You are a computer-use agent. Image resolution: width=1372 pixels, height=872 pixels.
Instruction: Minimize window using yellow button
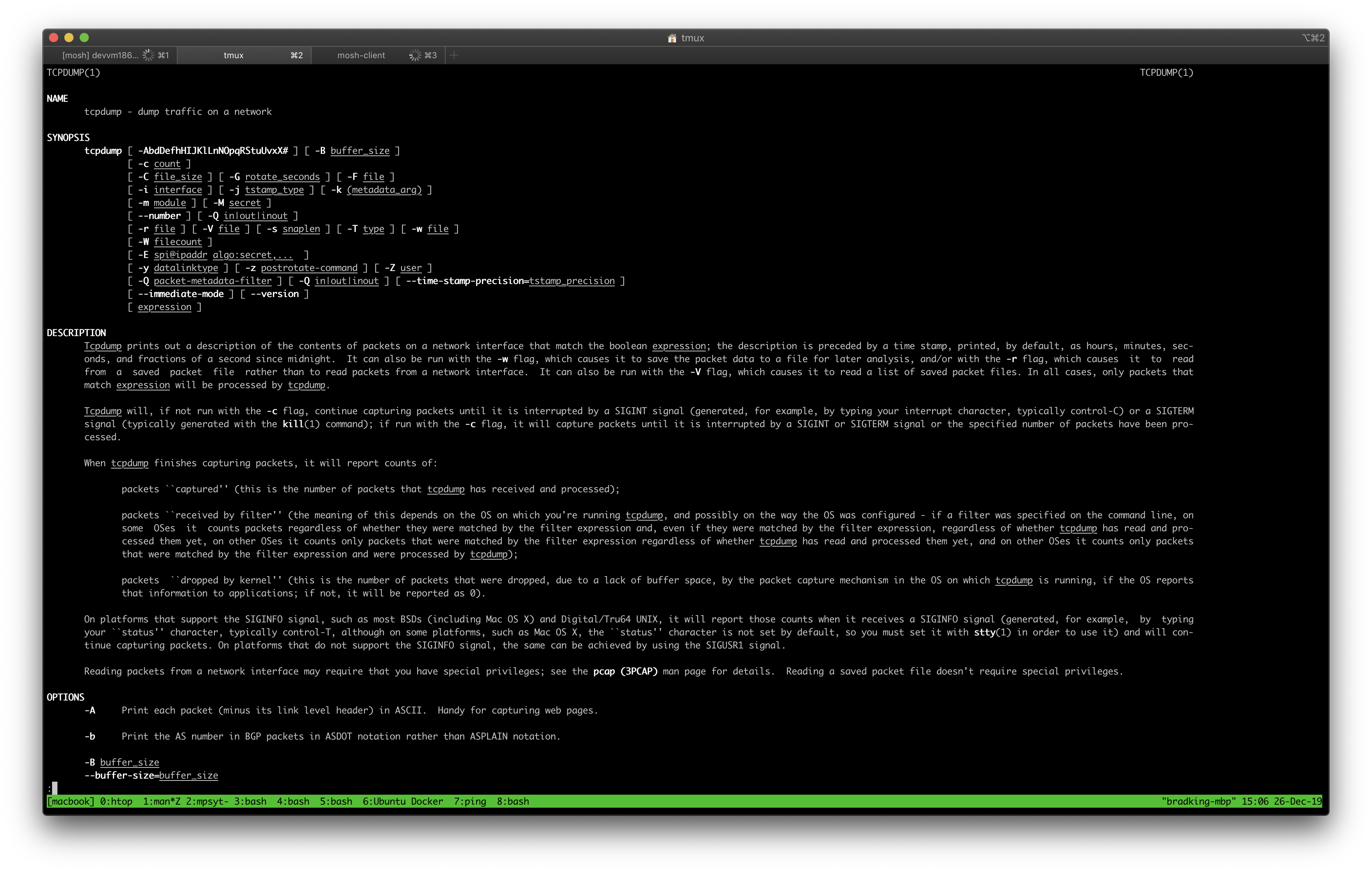tap(69, 38)
